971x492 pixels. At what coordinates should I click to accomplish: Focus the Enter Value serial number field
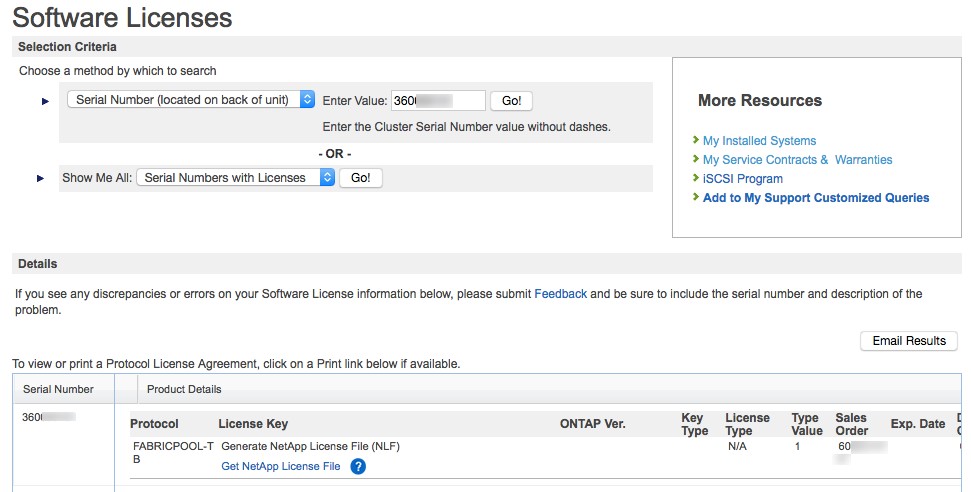pyautogui.click(x=438, y=101)
